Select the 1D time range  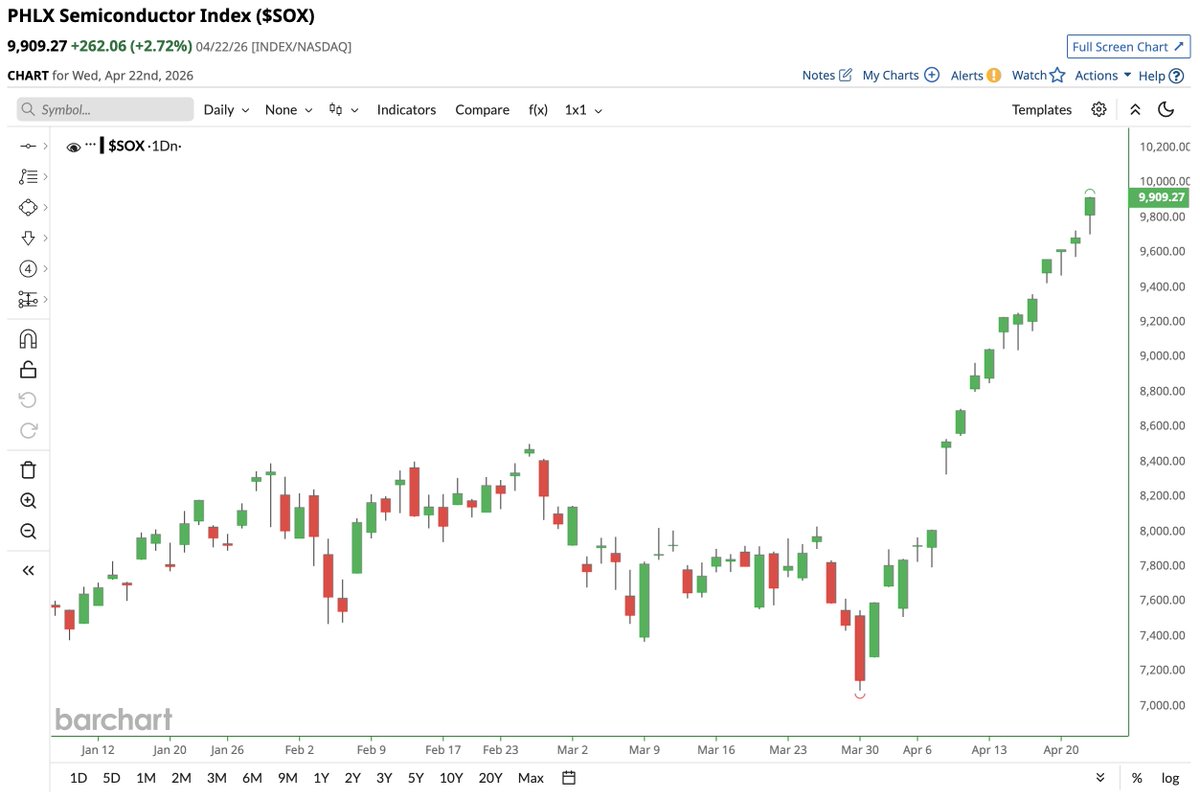pyautogui.click(x=78, y=777)
